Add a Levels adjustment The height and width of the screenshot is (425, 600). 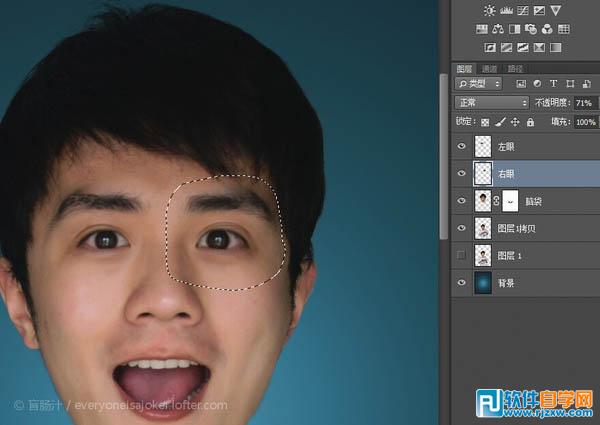(506, 11)
